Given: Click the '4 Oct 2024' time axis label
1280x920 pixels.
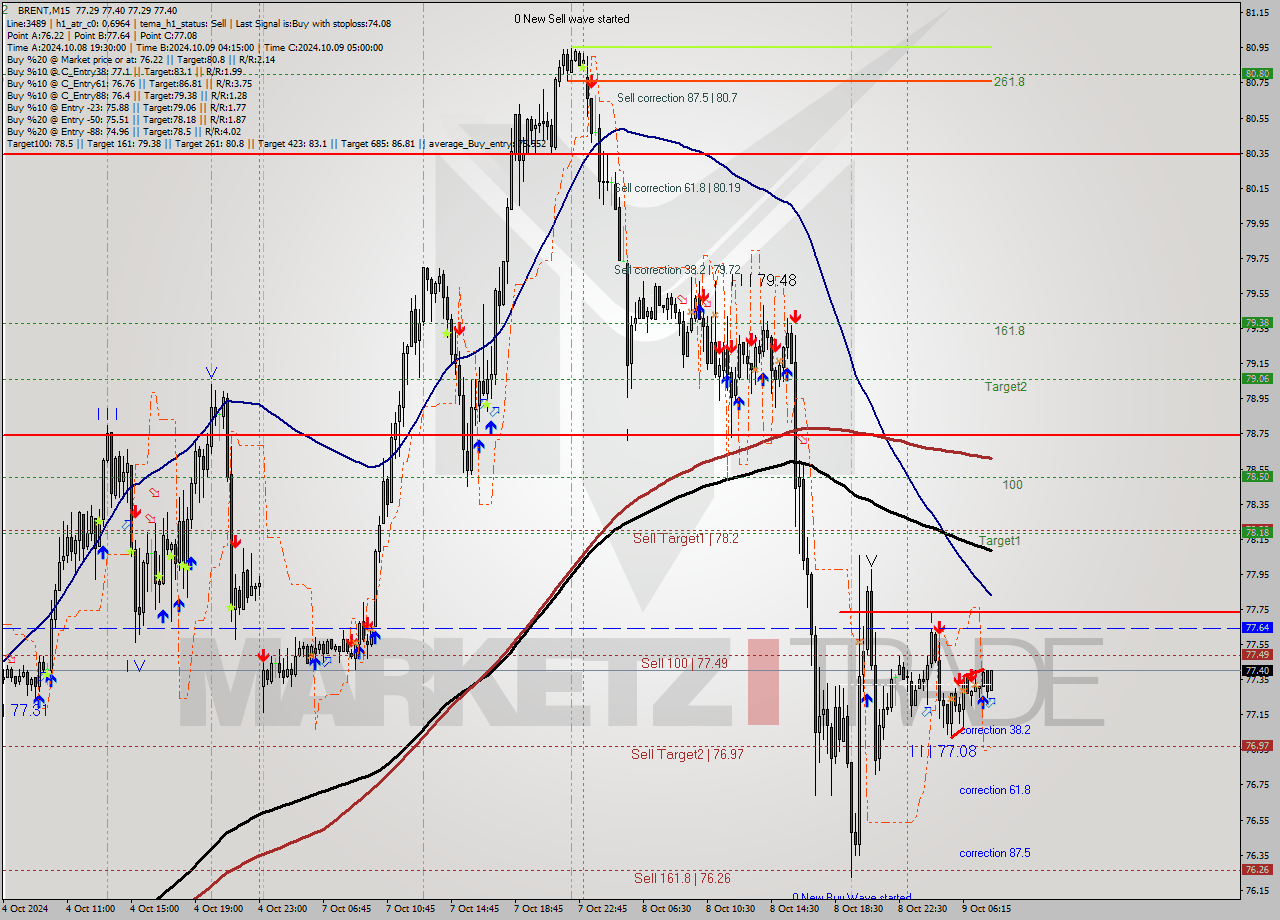Looking at the screenshot, I should tap(27, 909).
